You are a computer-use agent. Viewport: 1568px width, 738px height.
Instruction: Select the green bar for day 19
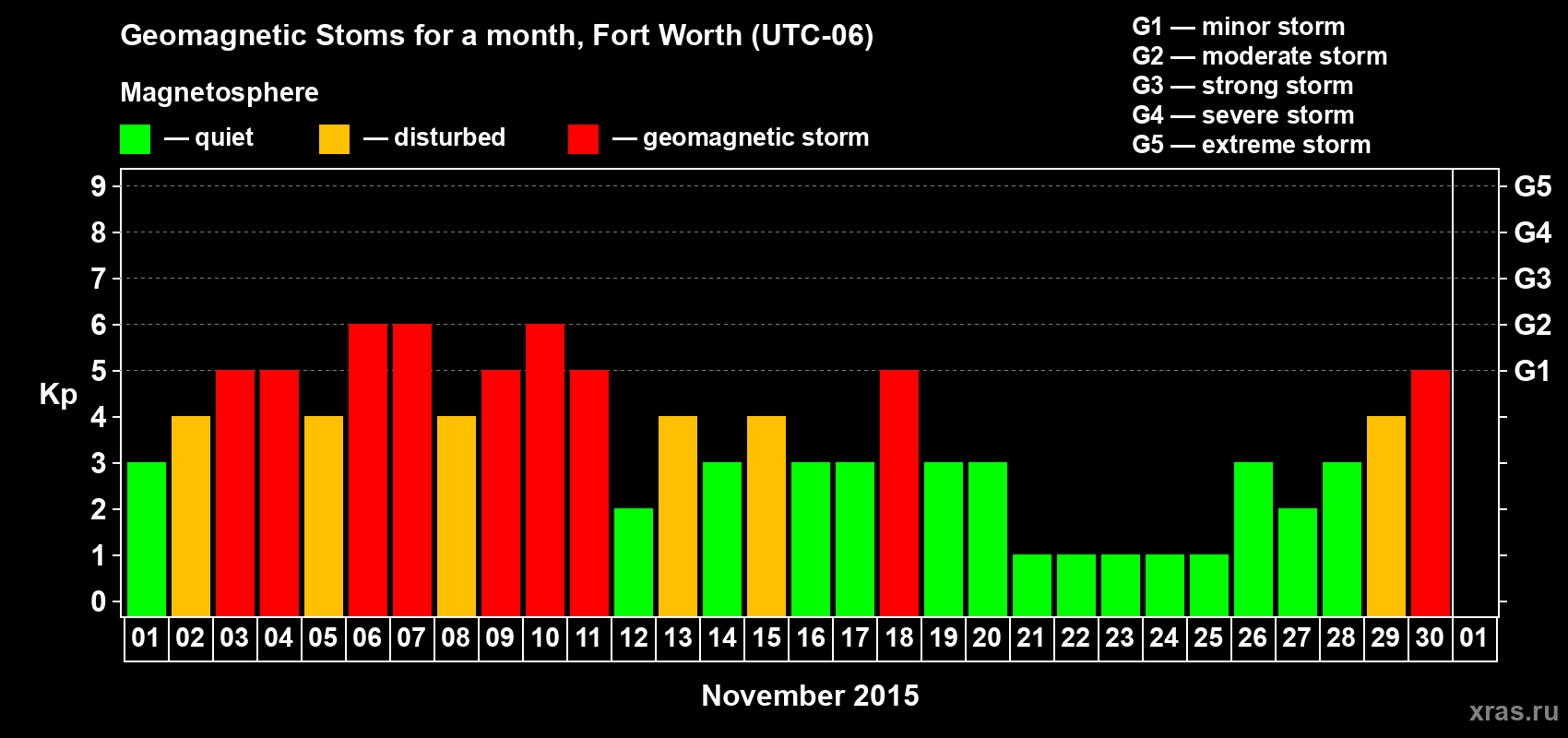coord(944,539)
